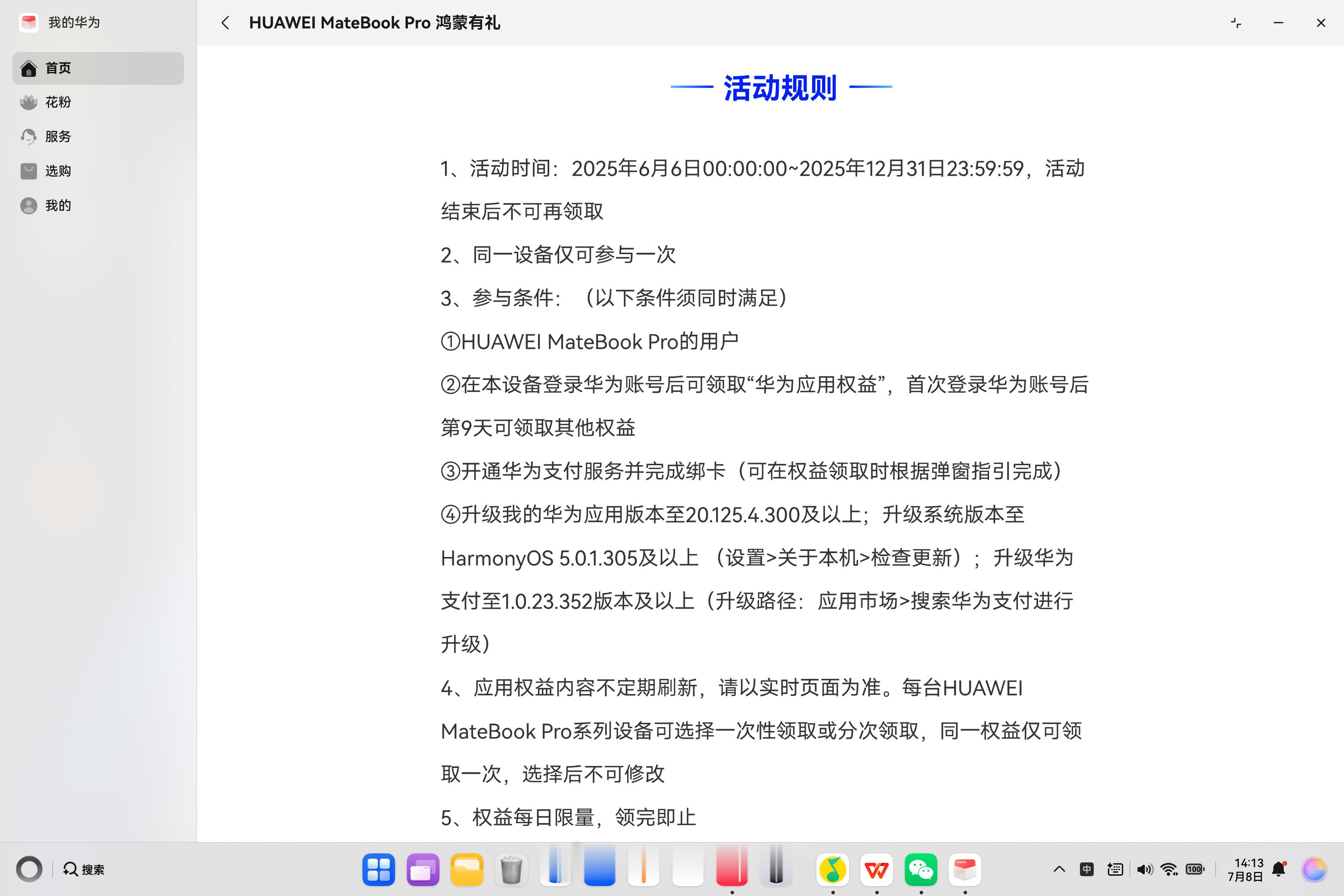This screenshot has height=896, width=1344.
Task: Open the app launcher grid icon in dock
Action: [378, 870]
